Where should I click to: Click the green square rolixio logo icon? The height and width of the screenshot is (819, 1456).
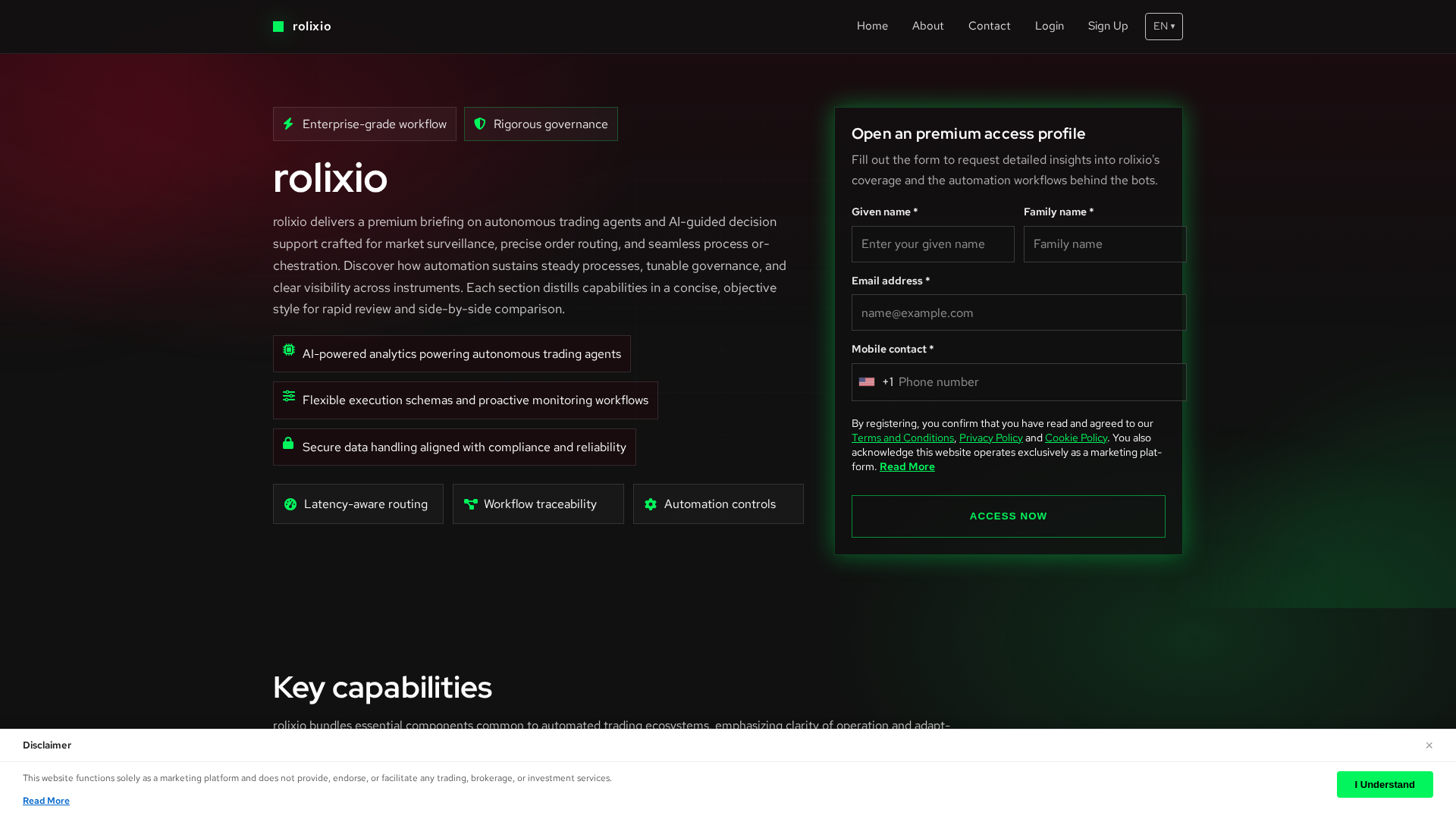(x=278, y=27)
